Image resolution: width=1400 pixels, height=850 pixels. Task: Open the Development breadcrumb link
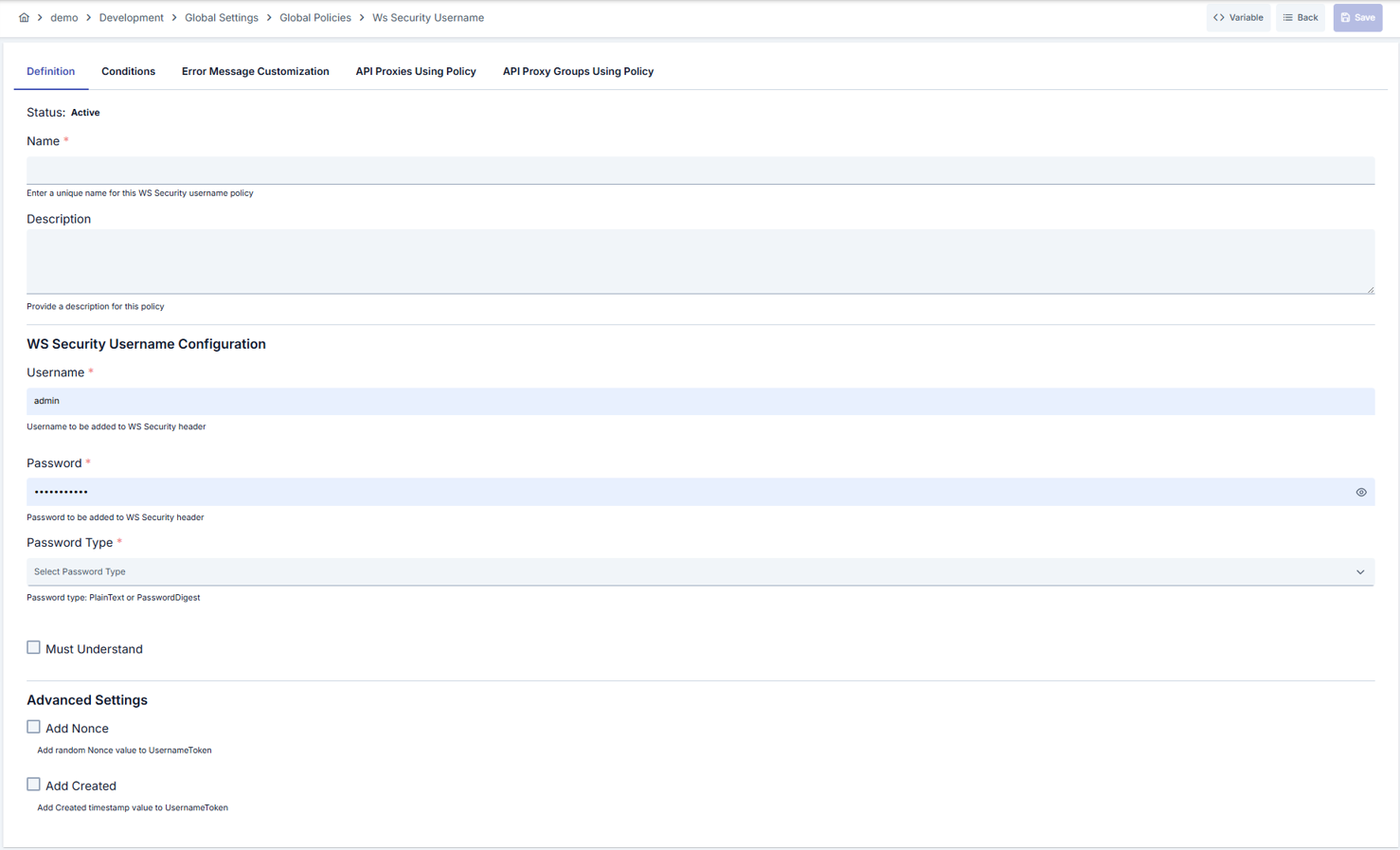tap(131, 17)
